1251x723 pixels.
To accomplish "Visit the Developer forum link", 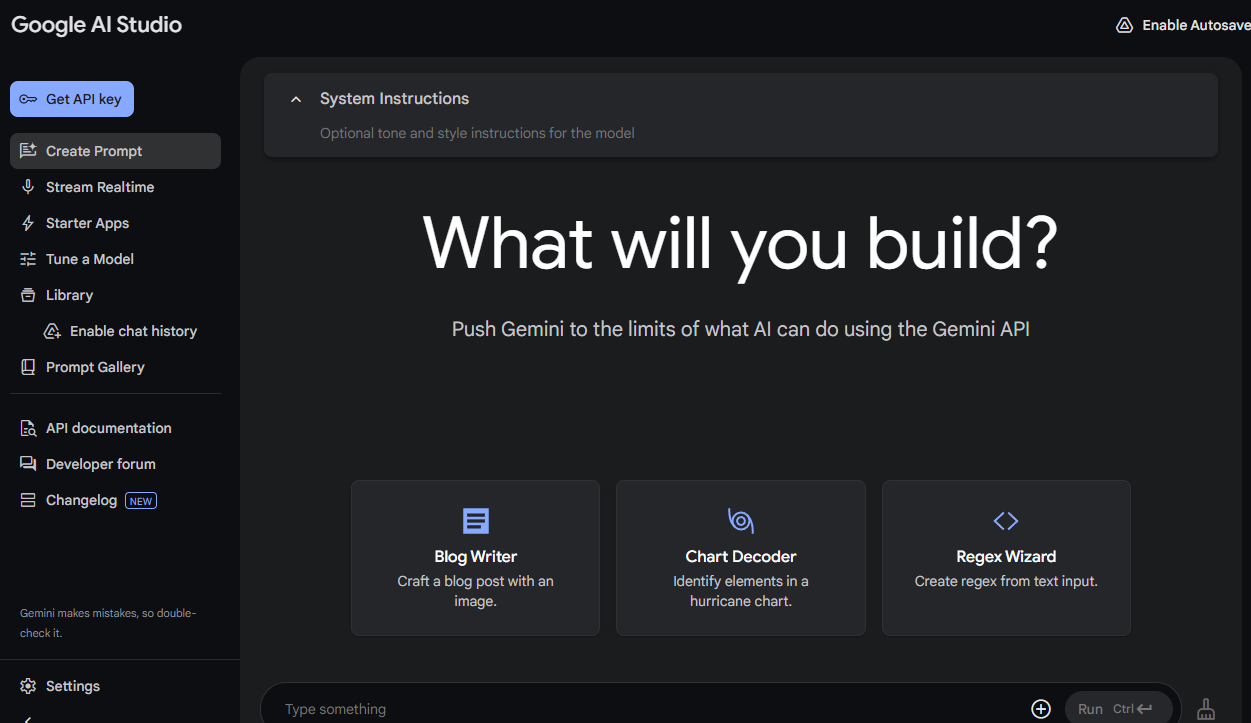I will 101,464.
